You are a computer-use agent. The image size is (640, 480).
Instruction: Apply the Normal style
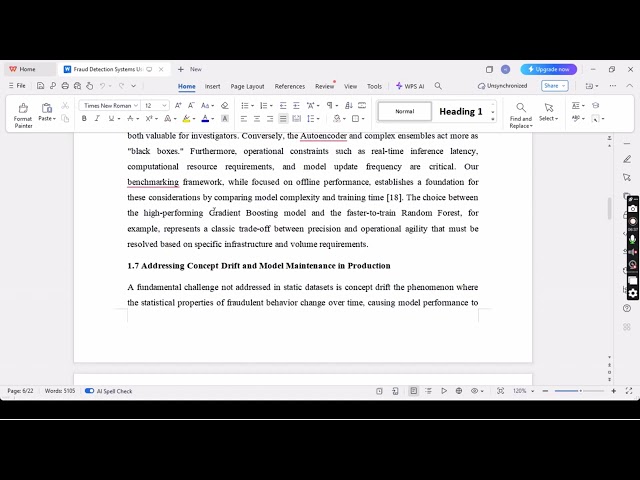[404, 111]
